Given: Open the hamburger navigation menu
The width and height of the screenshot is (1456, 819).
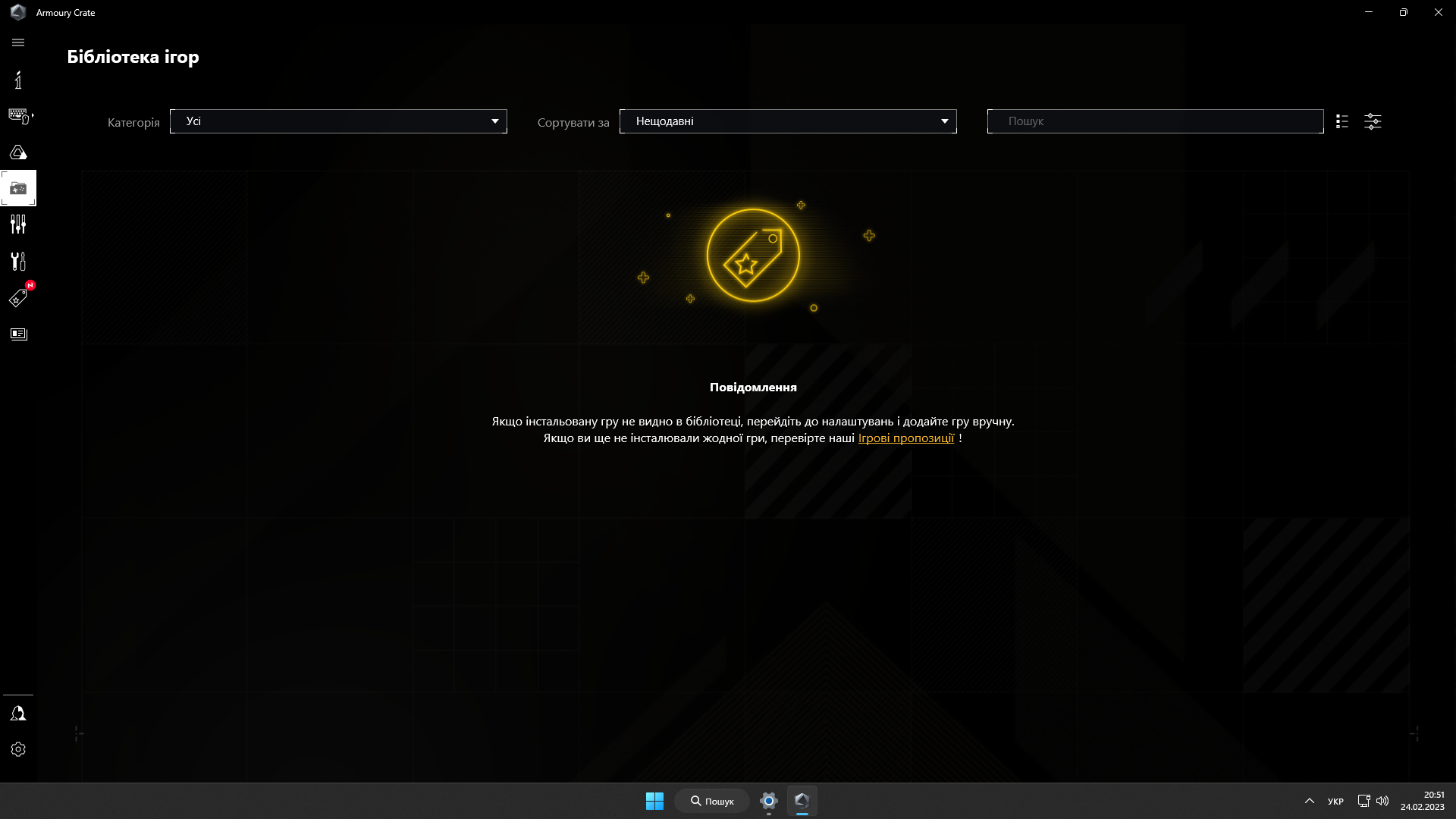Looking at the screenshot, I should (18, 42).
